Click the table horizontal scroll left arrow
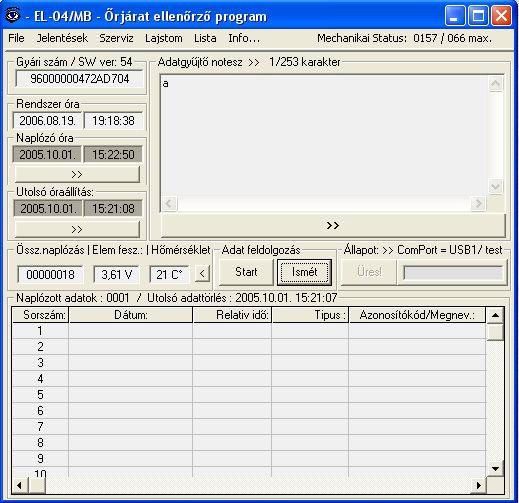Image resolution: width=519 pixels, height=503 pixels. [x=20, y=485]
